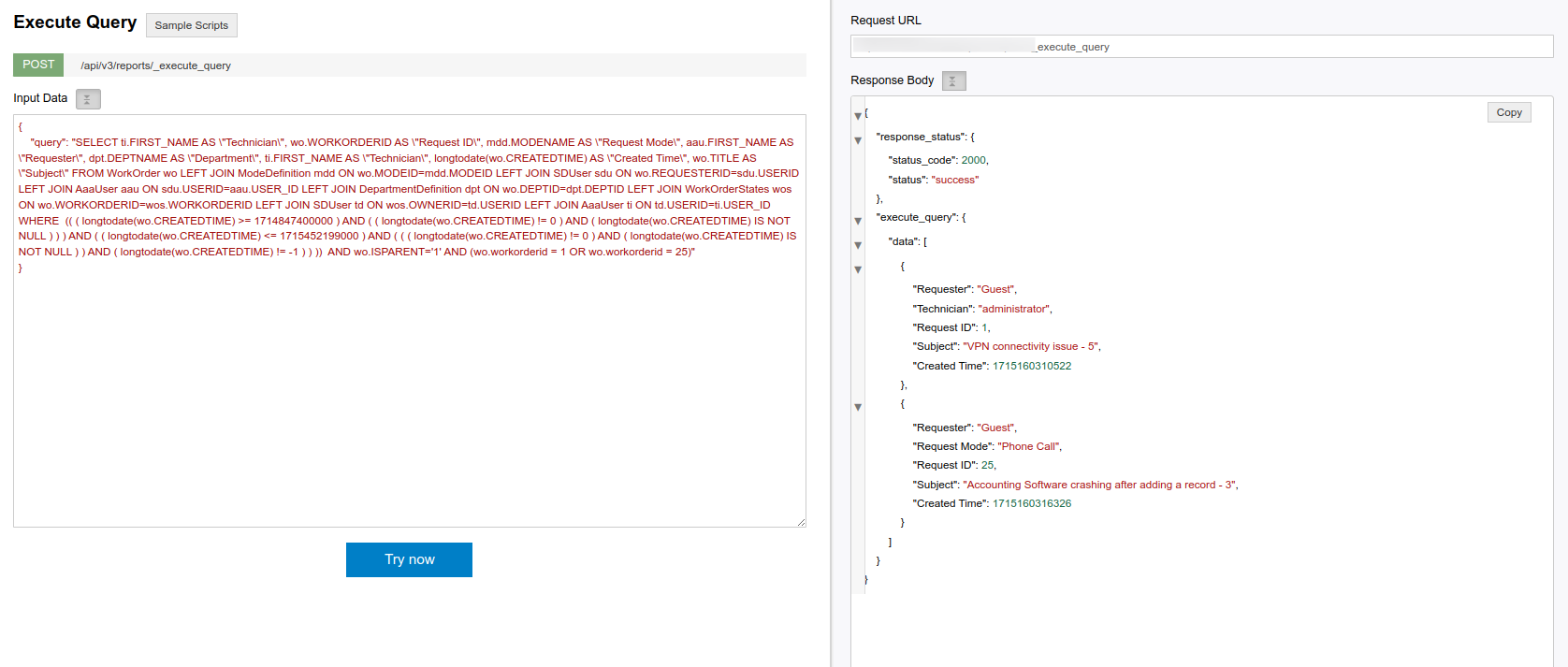Click the "Accounting Software crashing" subject value
This screenshot has width=1568, height=667.
1099,485
